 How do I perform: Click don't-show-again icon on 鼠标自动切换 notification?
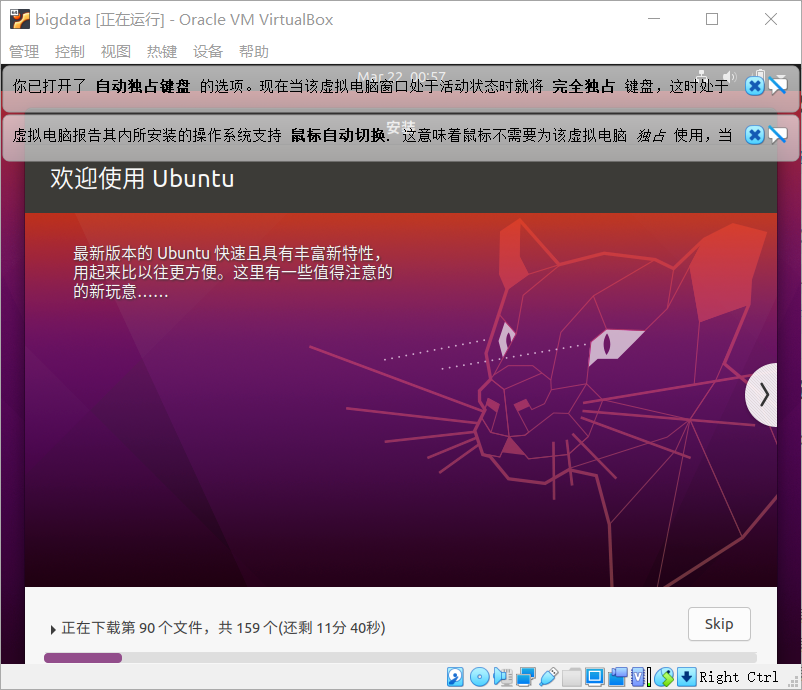(x=777, y=135)
